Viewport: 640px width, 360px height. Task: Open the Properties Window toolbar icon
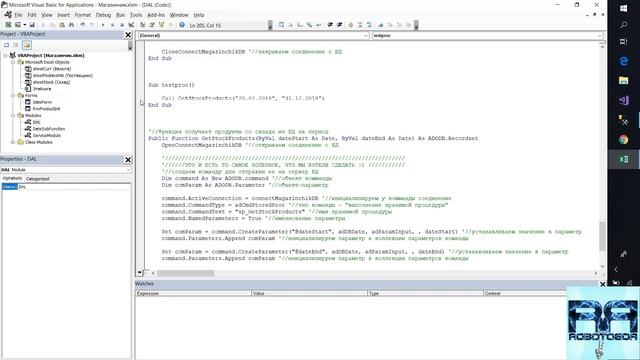tap(152, 25)
